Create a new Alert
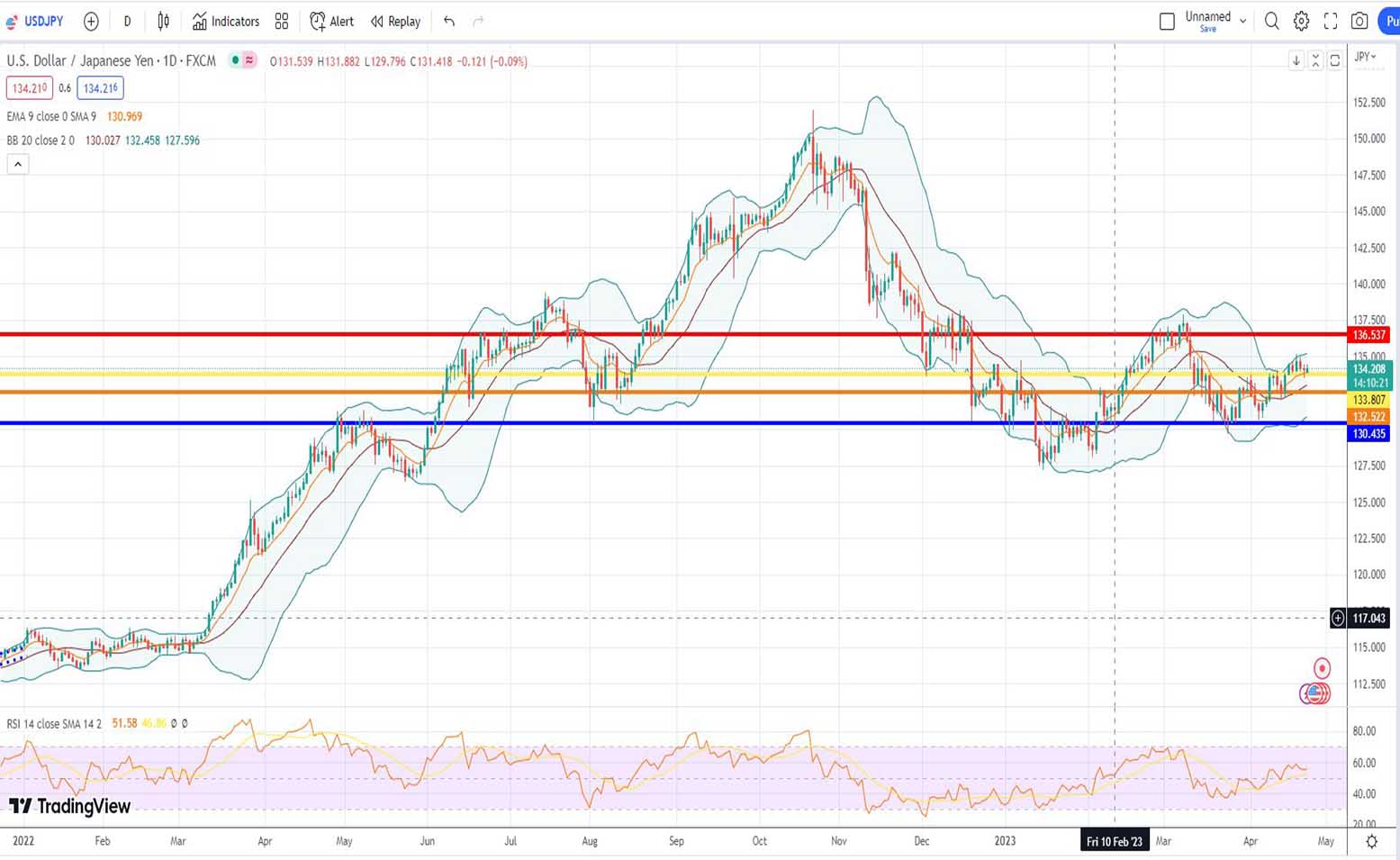Screen dimensions: 1400x860 pos(331,21)
